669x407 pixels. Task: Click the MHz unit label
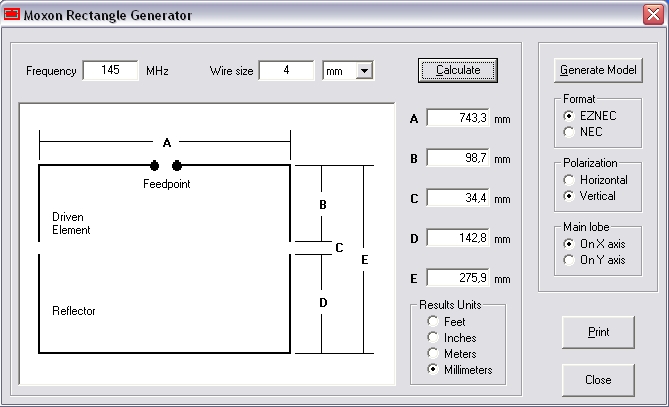(x=157, y=71)
